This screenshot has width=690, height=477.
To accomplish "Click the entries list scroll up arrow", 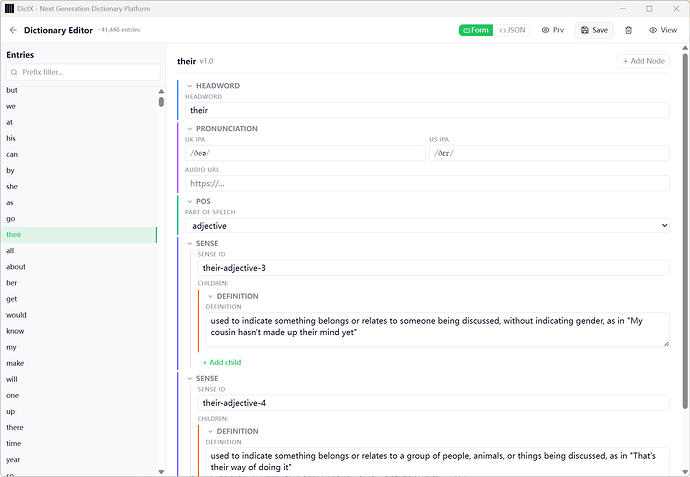I will tap(161, 92).
